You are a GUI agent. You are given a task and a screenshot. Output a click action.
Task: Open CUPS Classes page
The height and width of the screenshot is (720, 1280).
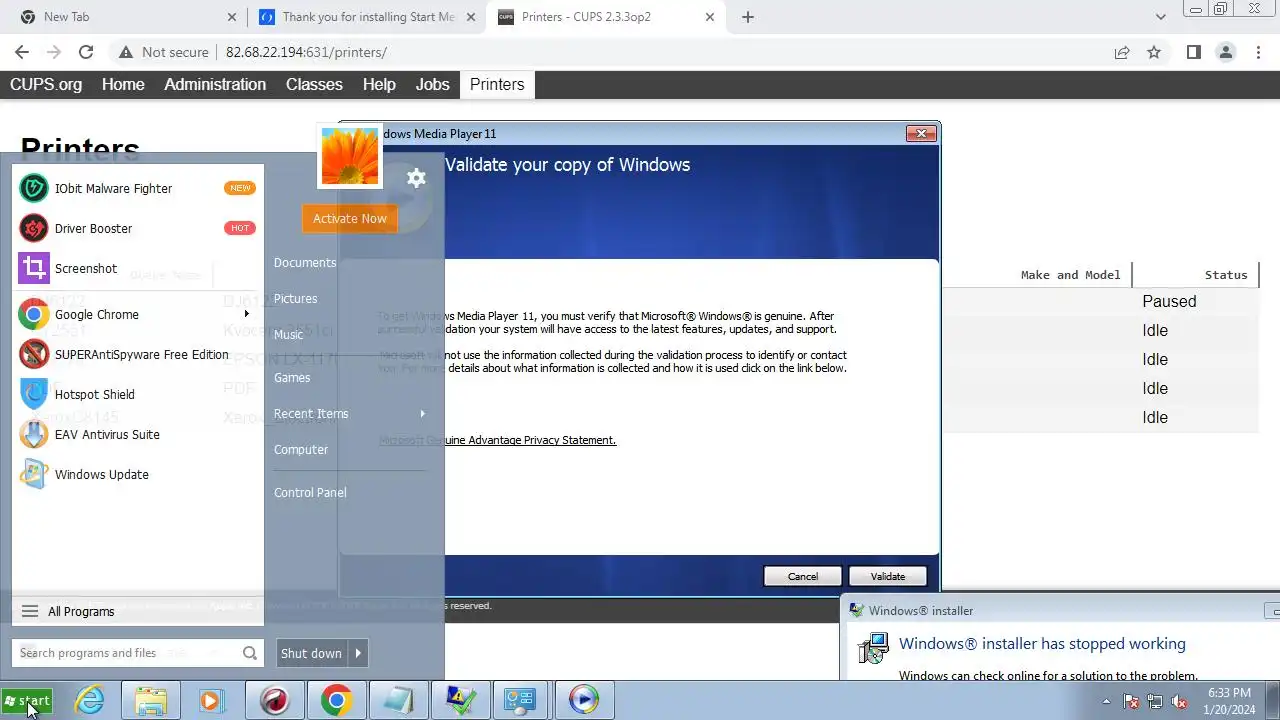314,84
